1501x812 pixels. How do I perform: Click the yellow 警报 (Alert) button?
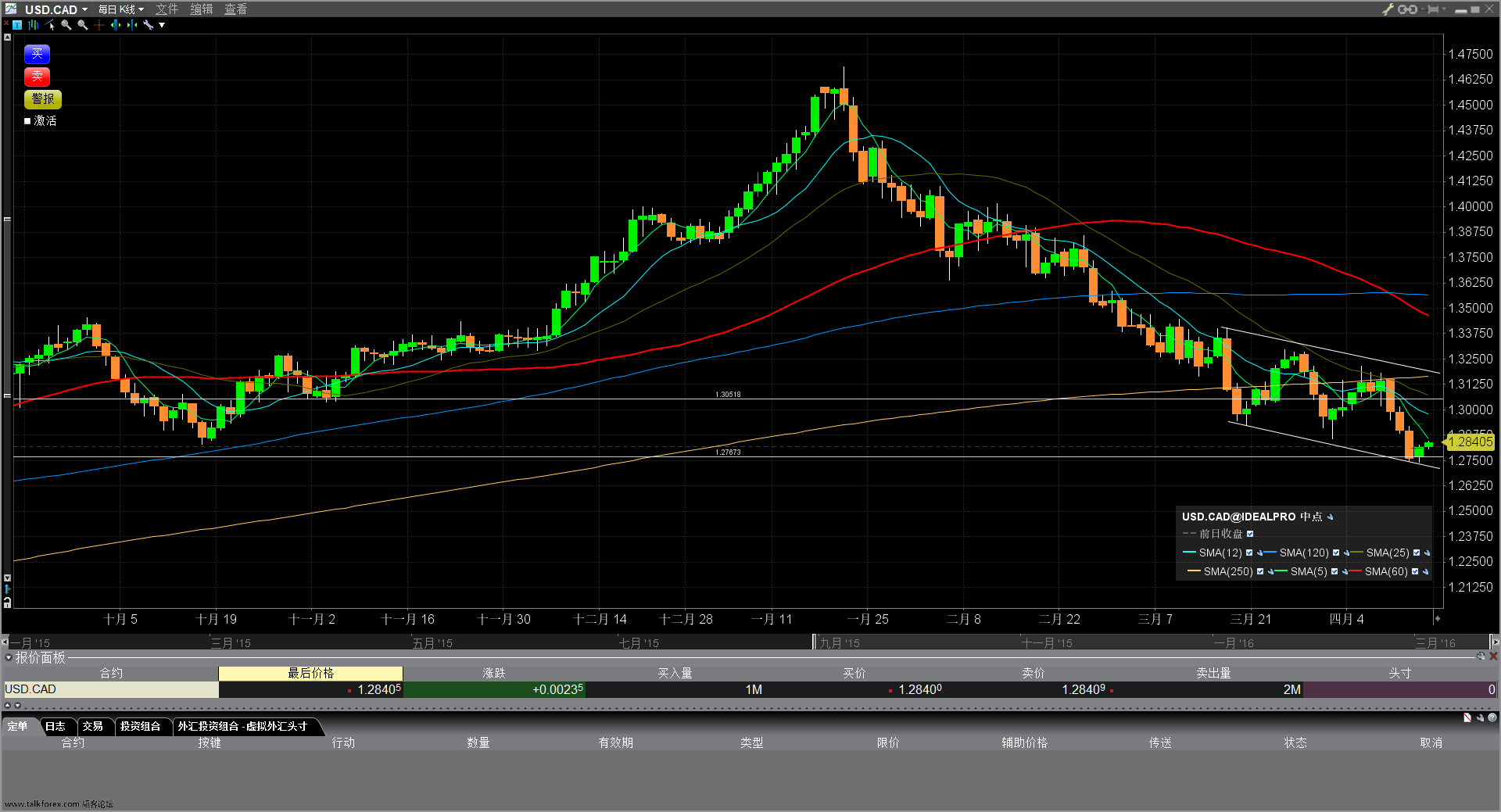(43, 99)
